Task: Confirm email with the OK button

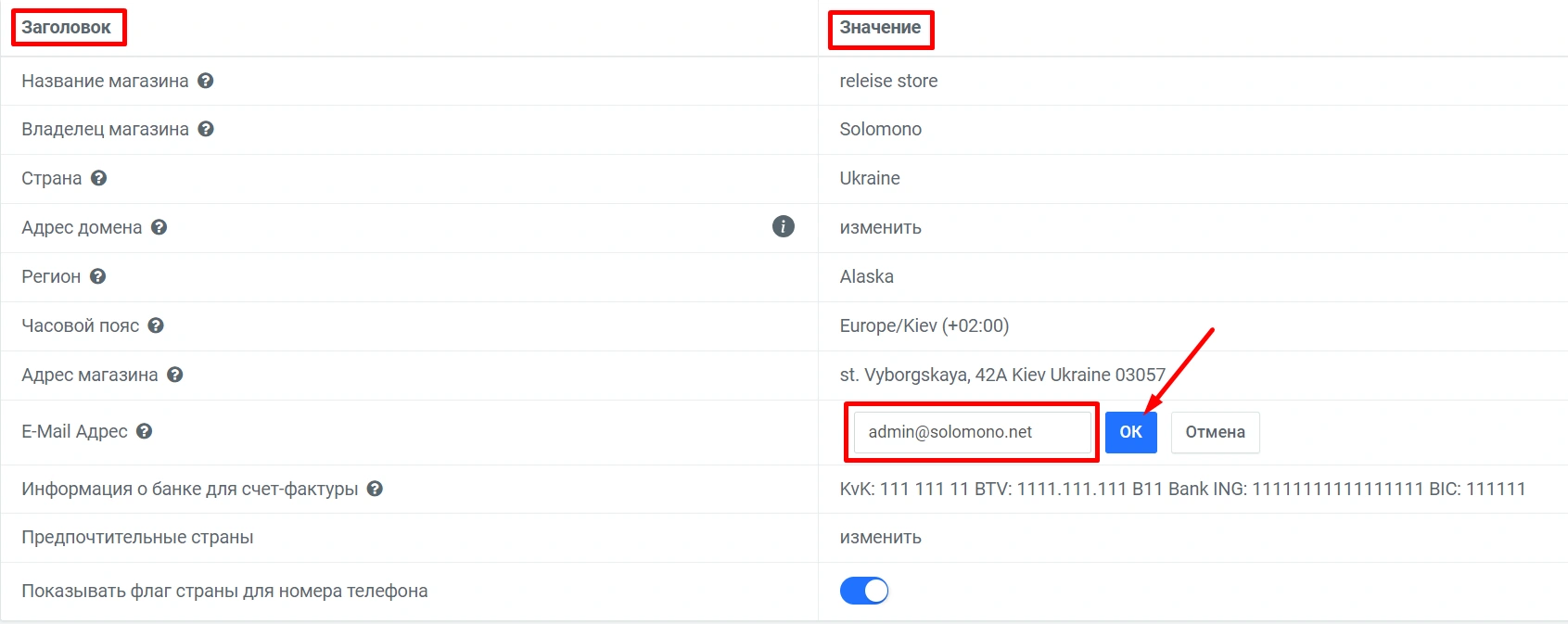Action: click(1130, 432)
